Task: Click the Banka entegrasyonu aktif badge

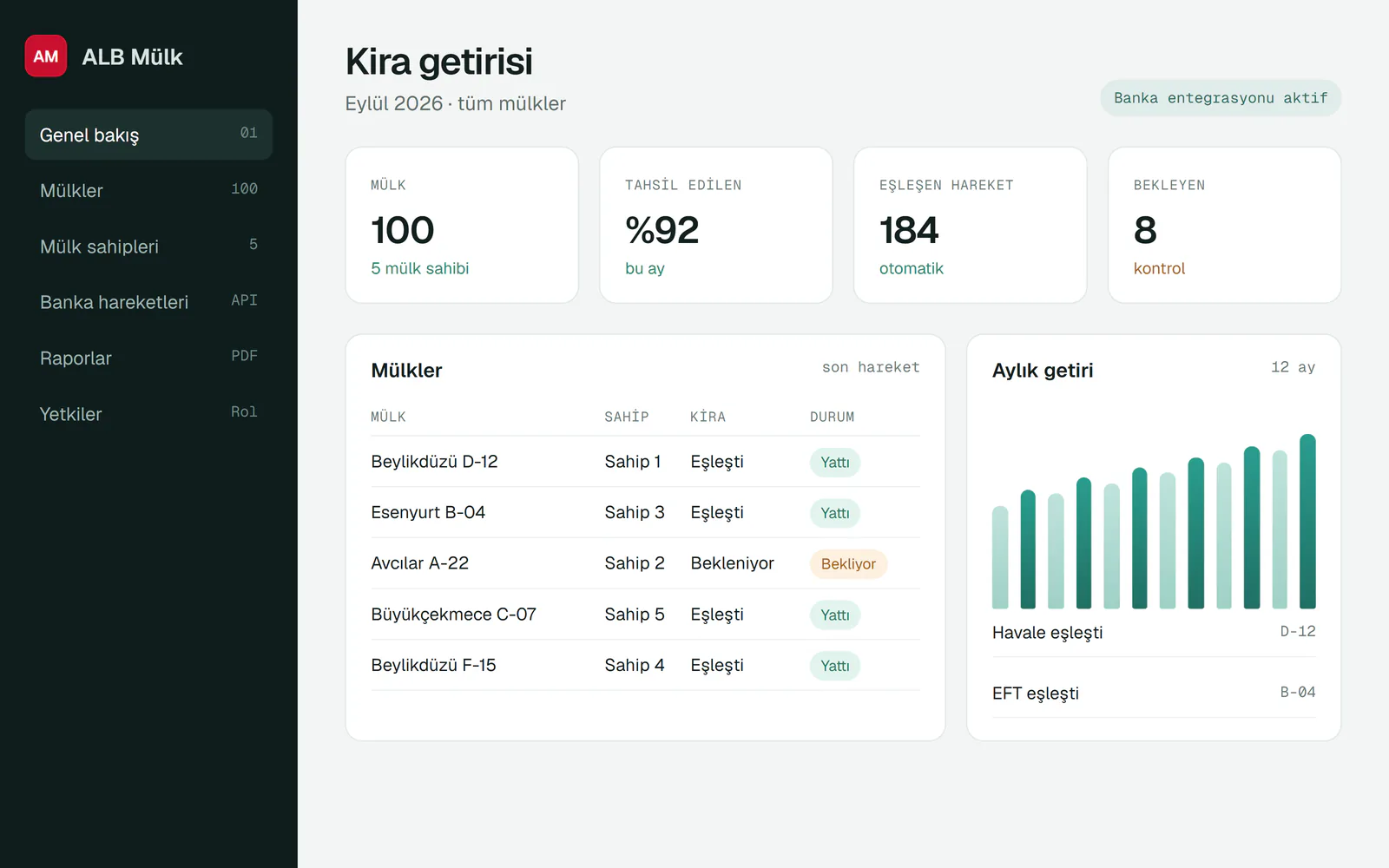Action: click(x=1221, y=98)
